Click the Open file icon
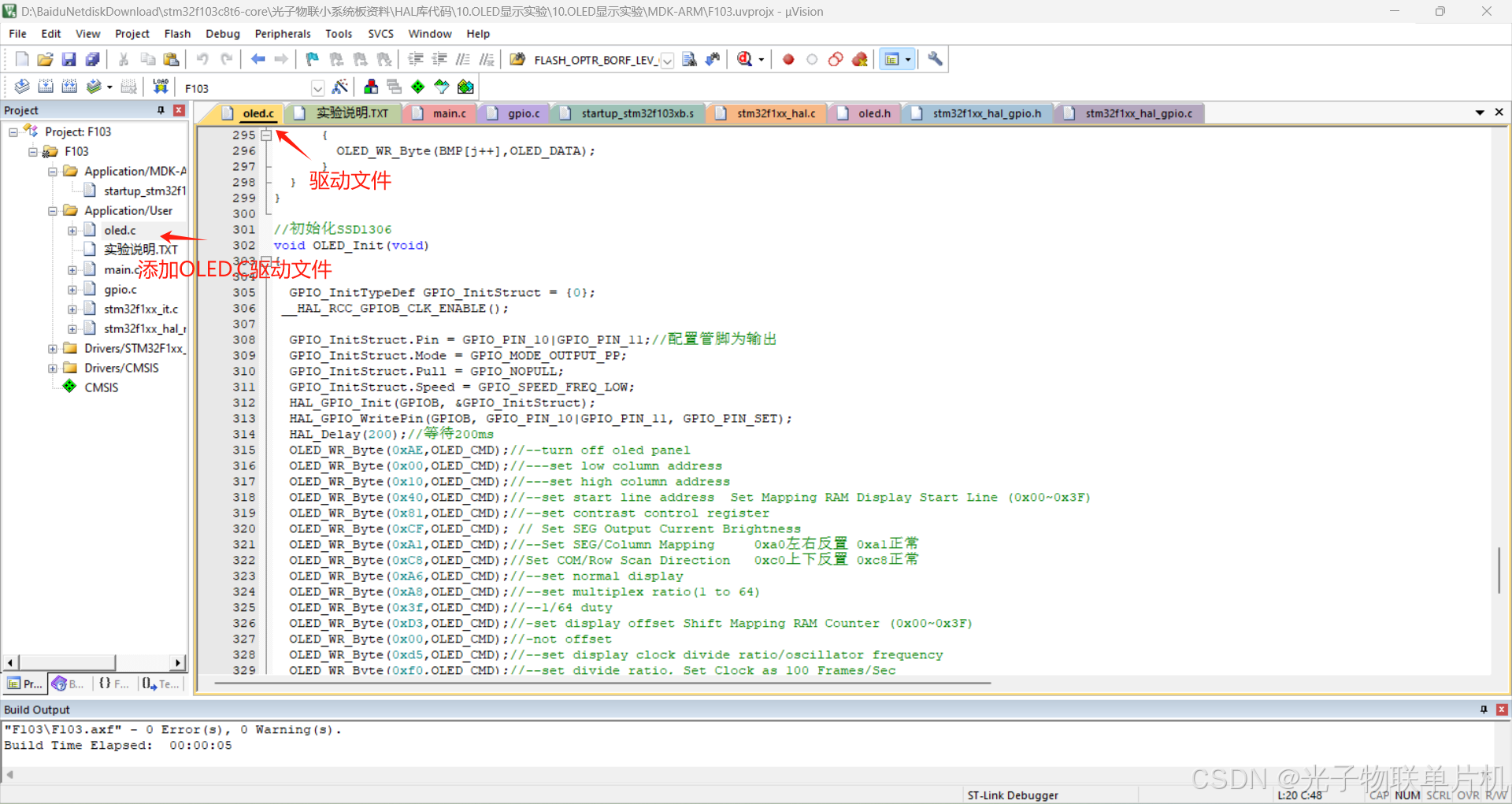Screen dimensions: 1512x804 point(46,59)
